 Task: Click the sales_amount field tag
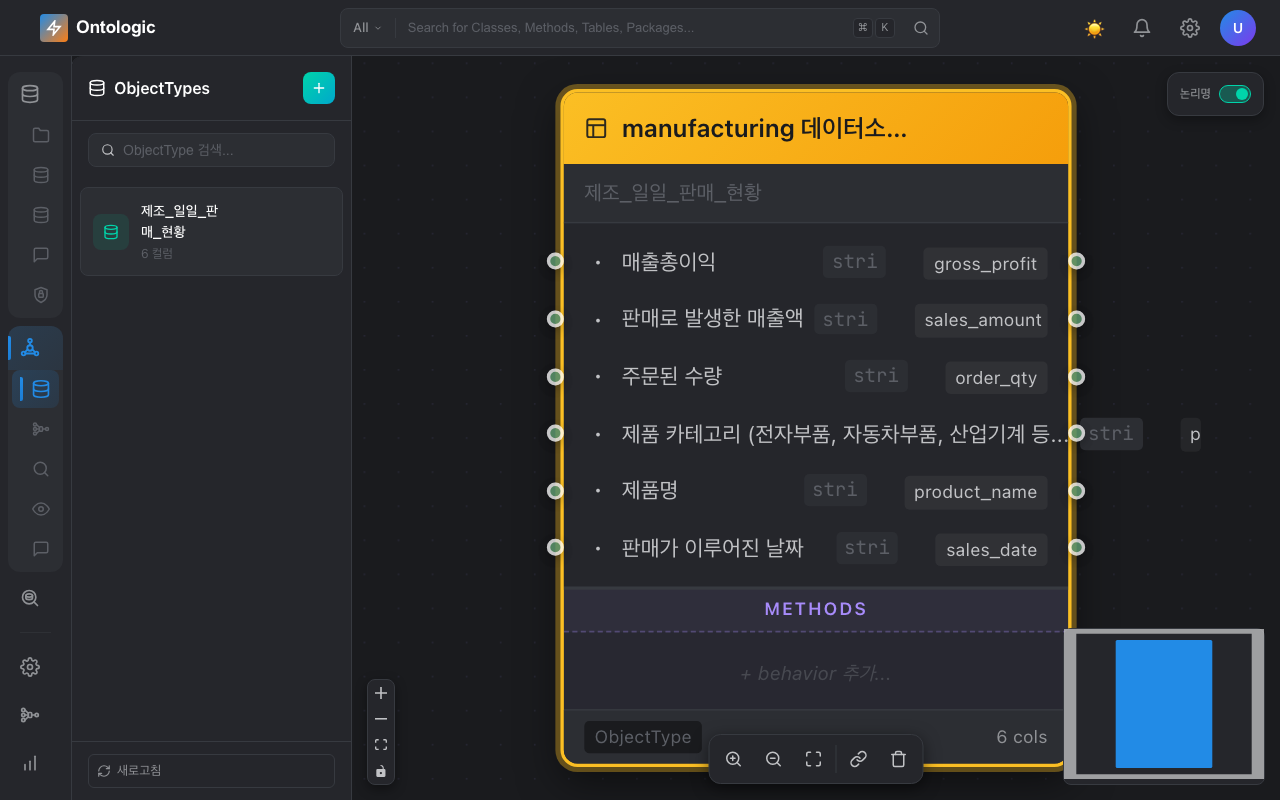(981, 320)
